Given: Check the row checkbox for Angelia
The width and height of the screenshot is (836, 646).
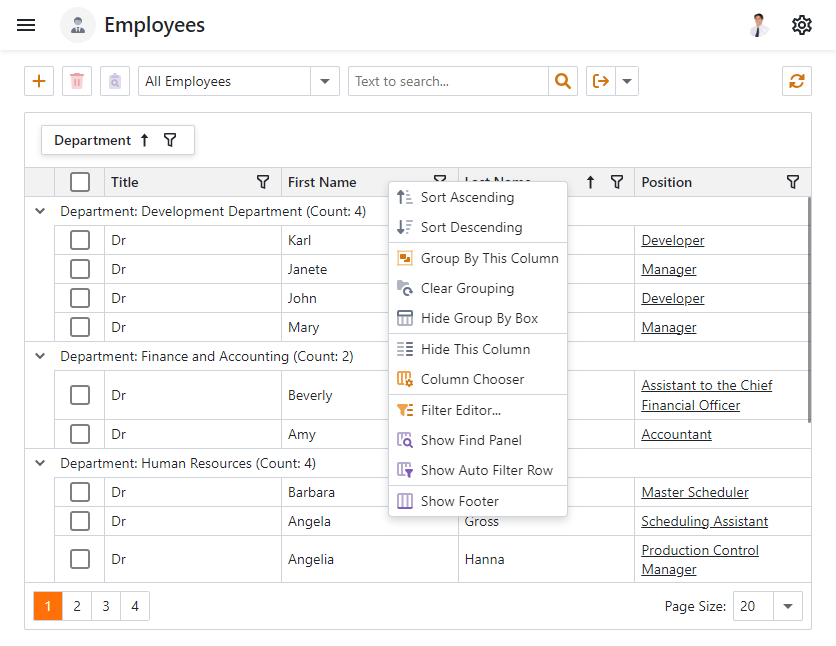Looking at the screenshot, I should (80, 559).
